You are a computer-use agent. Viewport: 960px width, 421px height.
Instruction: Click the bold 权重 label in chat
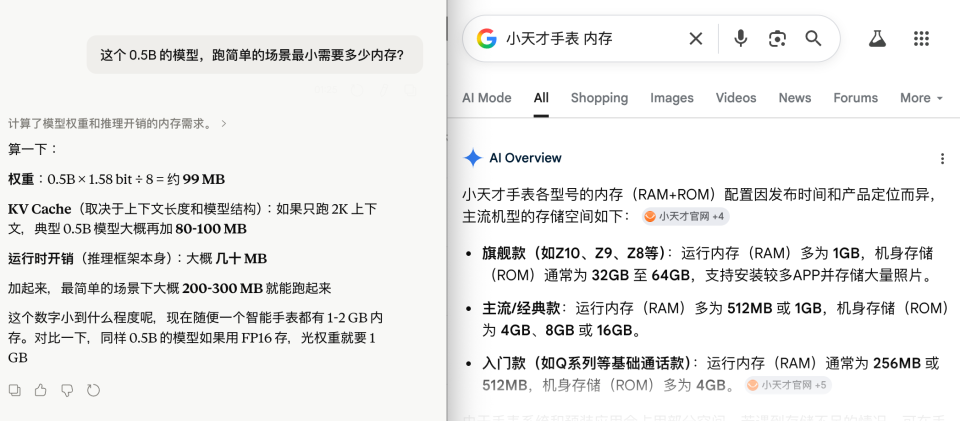pos(21,179)
